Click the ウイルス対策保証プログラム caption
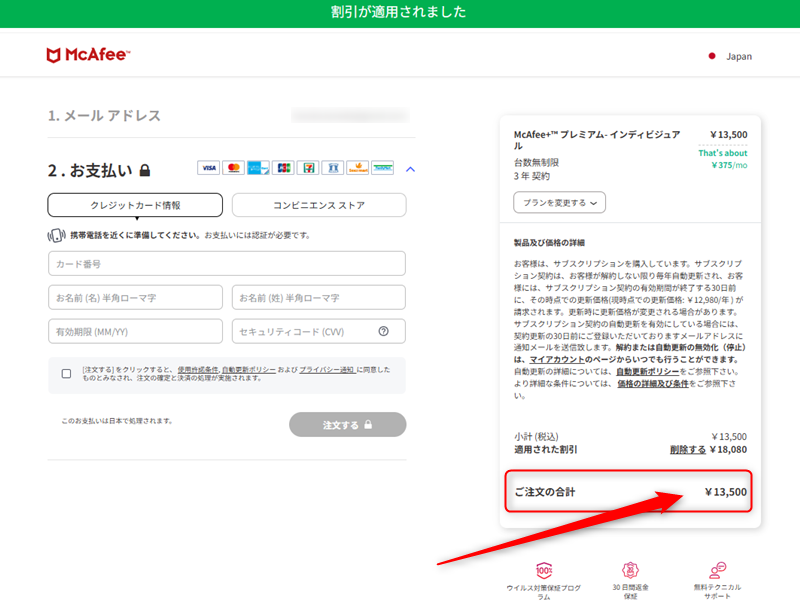This screenshot has height=610, width=800. (544, 592)
